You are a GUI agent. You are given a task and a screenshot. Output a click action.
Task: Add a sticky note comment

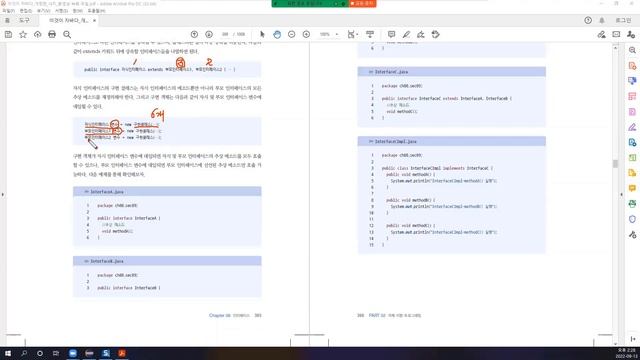[x=391, y=35]
